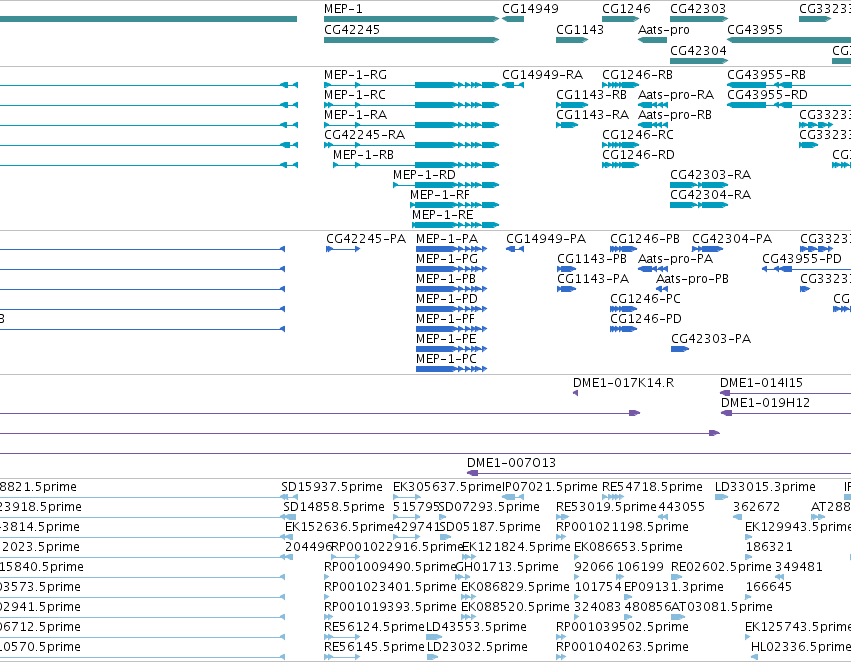Click protein label MEP-1-PF
851x662 pixels.
click(445, 319)
